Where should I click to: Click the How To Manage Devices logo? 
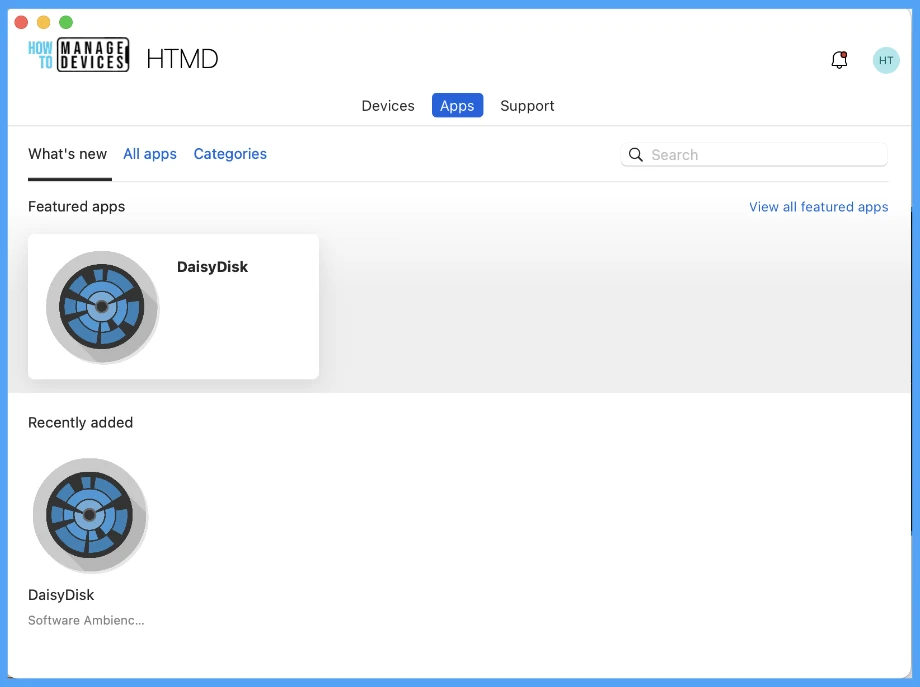pos(79,55)
